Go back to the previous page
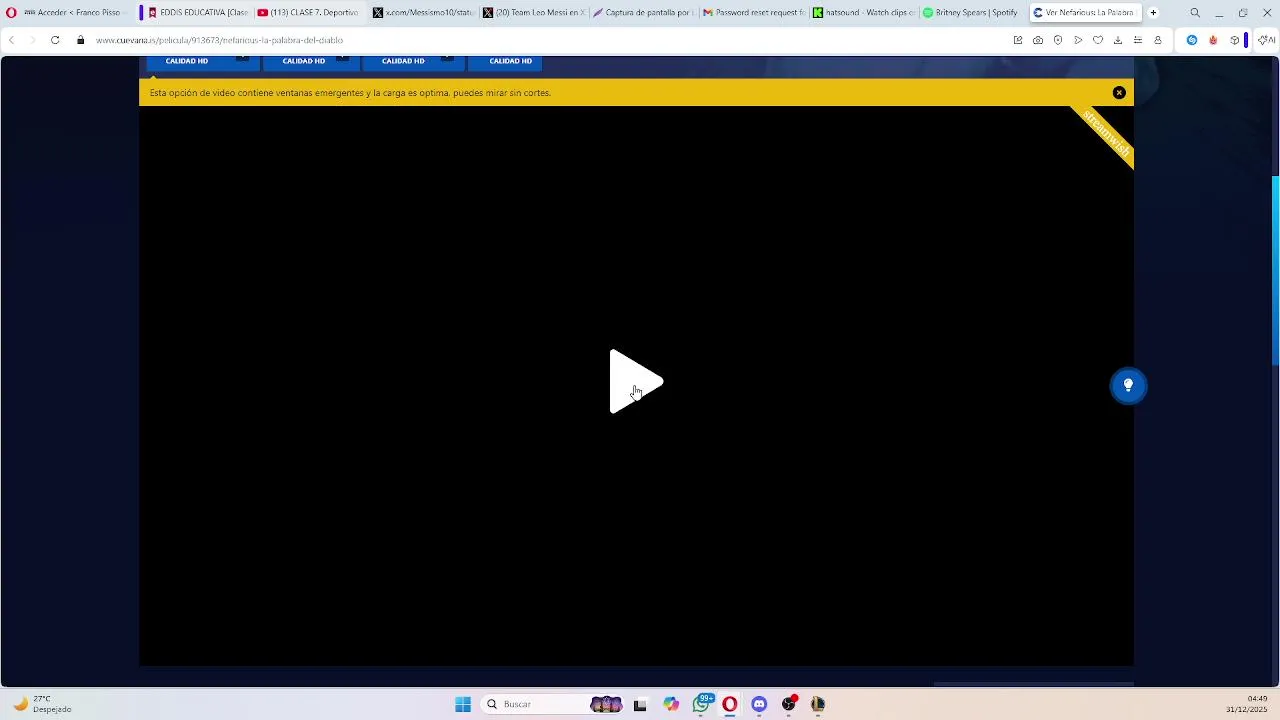Screen dimensions: 1280x720 (12, 40)
